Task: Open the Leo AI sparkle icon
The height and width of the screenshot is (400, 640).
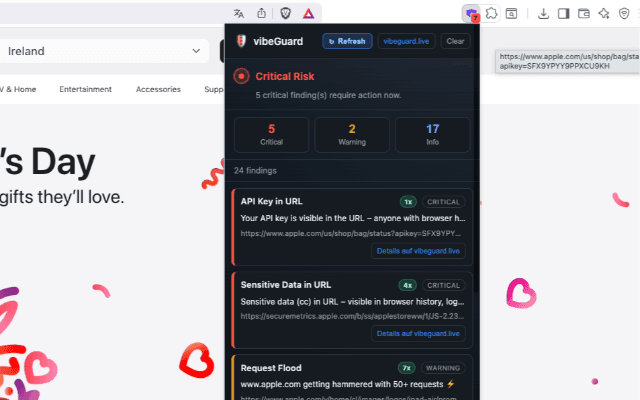Action: (x=604, y=14)
